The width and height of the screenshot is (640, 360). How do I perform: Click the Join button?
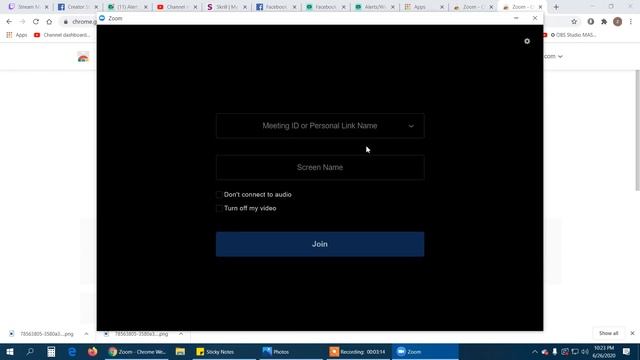[x=320, y=244]
